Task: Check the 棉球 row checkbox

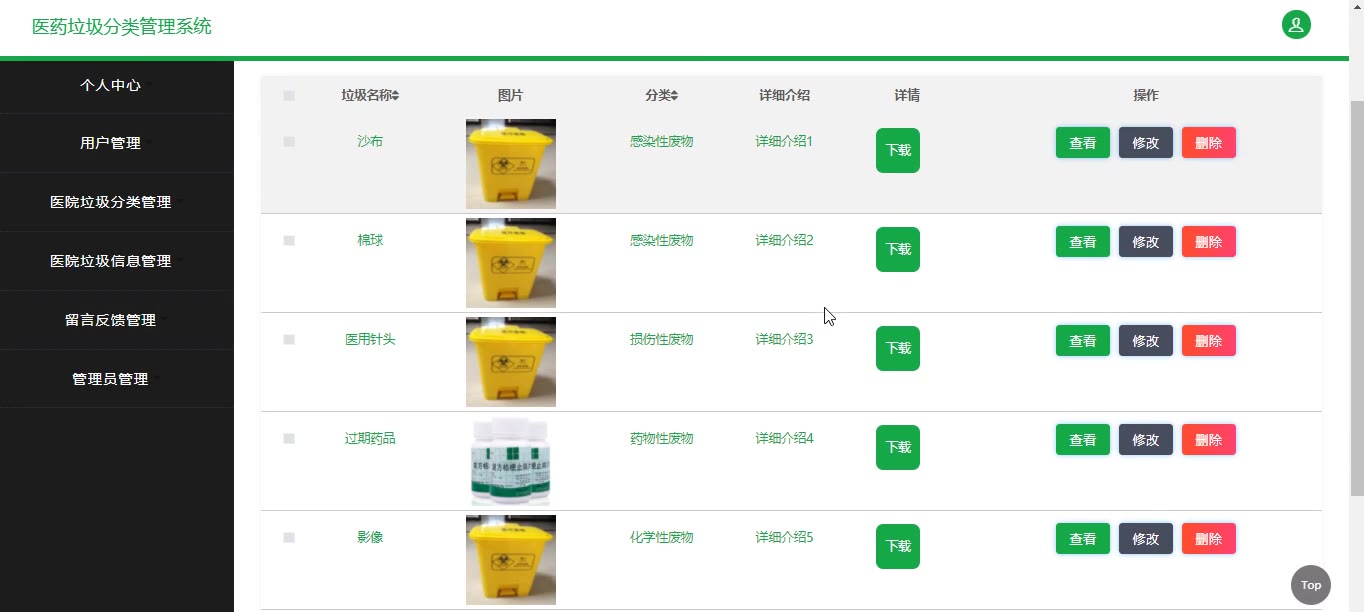Action: click(289, 241)
